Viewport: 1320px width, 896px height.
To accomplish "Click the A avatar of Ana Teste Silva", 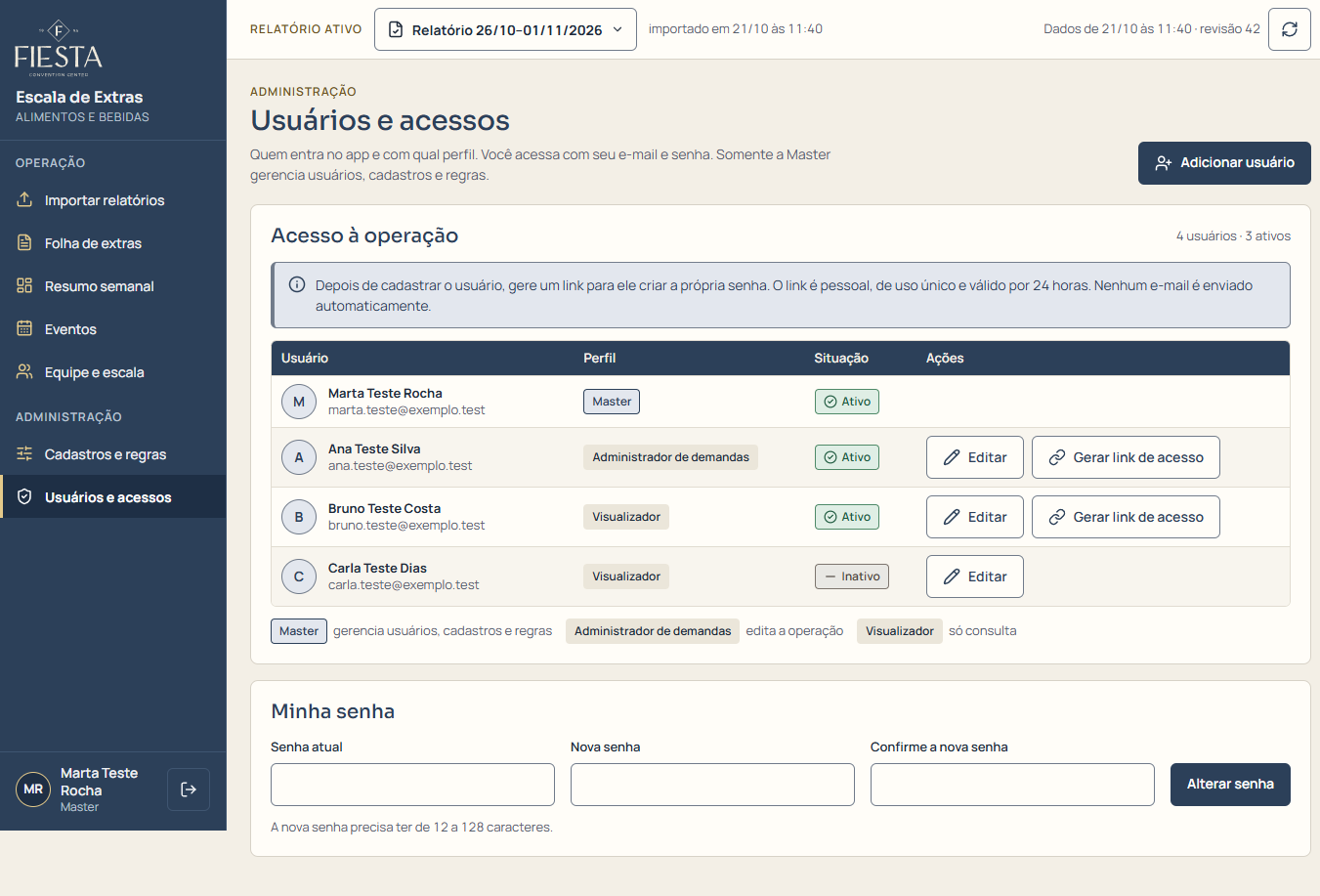I will coord(299,457).
